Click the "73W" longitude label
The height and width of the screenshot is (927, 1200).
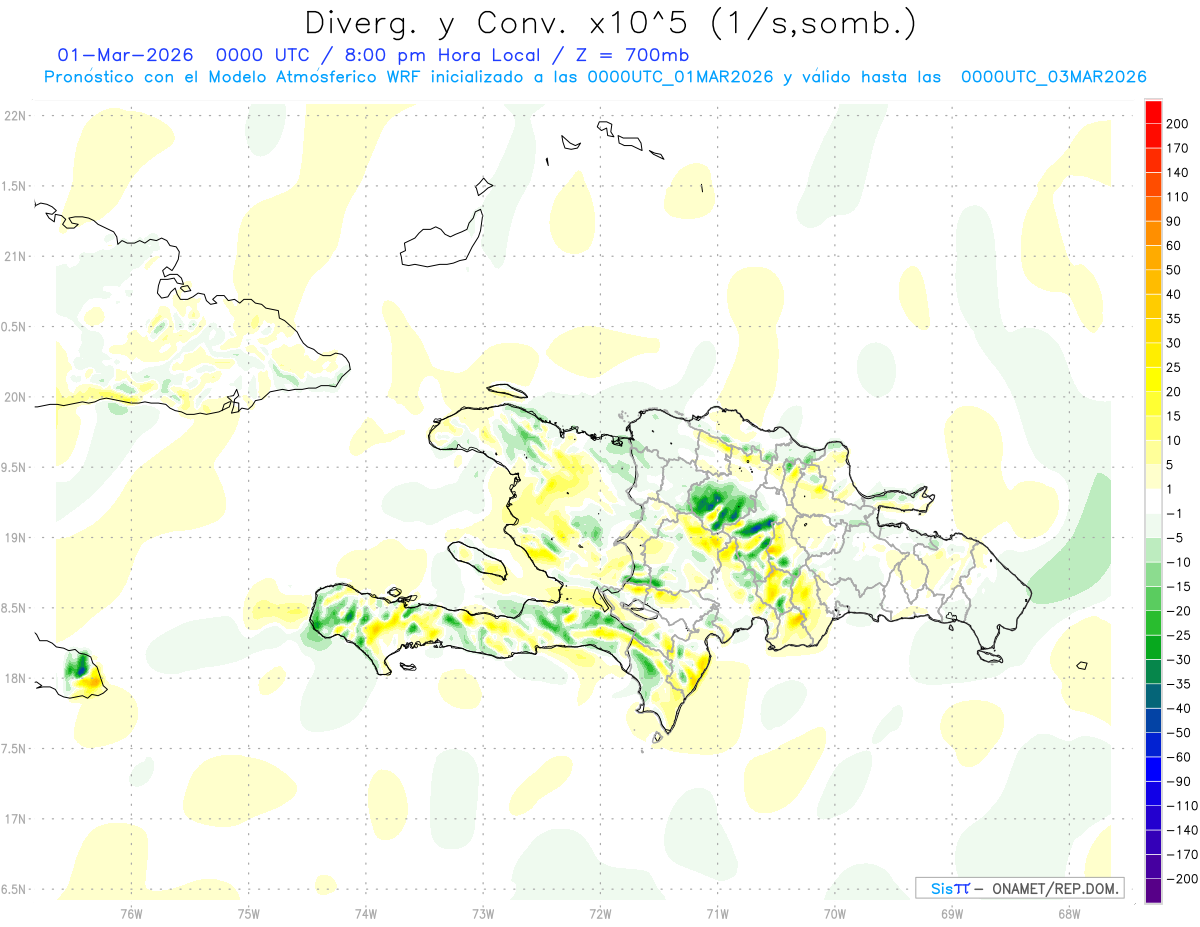[x=482, y=914]
